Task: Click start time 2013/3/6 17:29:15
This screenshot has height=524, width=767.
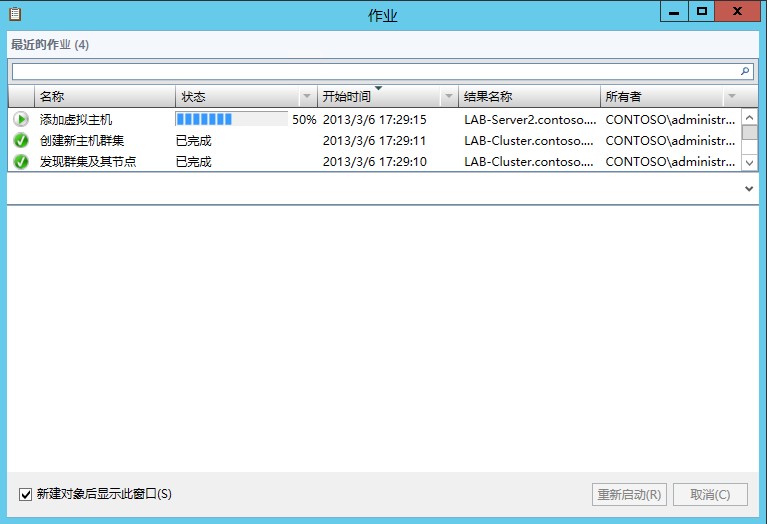Action: coord(375,119)
